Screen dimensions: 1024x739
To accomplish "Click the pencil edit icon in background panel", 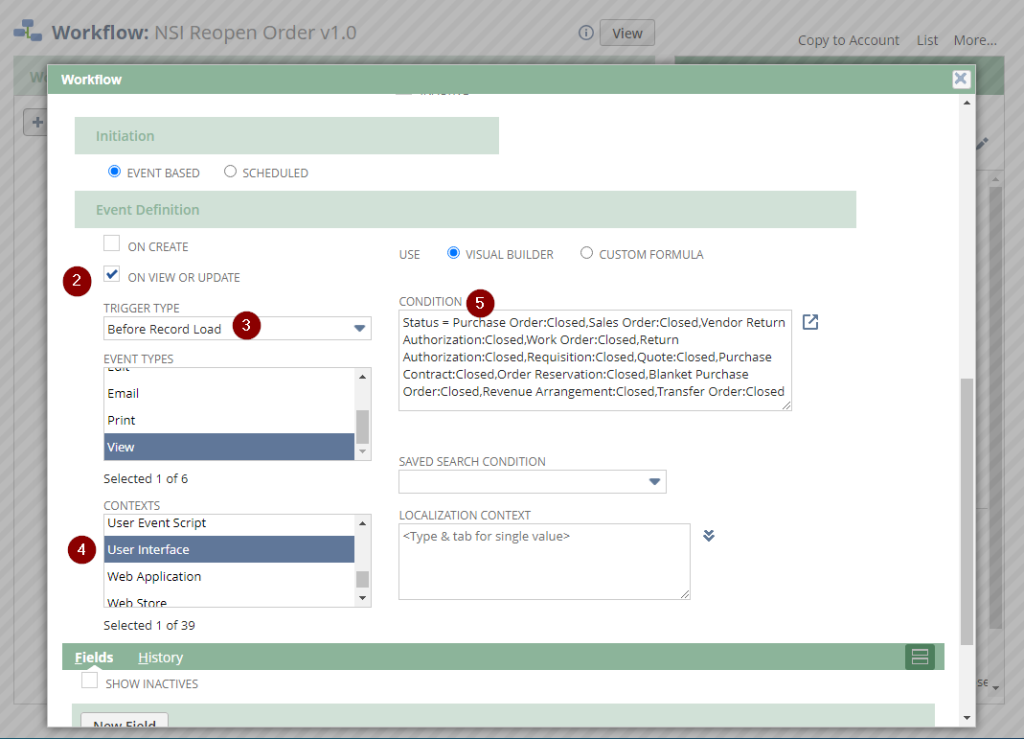I will [982, 144].
